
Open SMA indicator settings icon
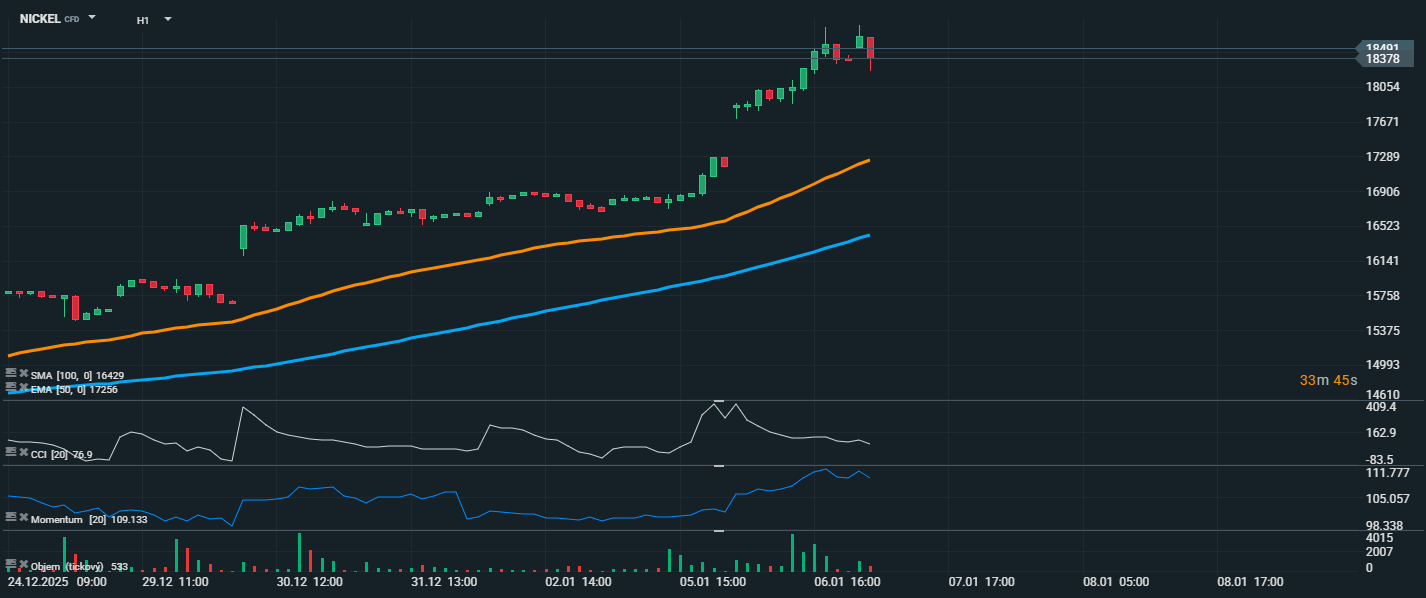click(11, 373)
